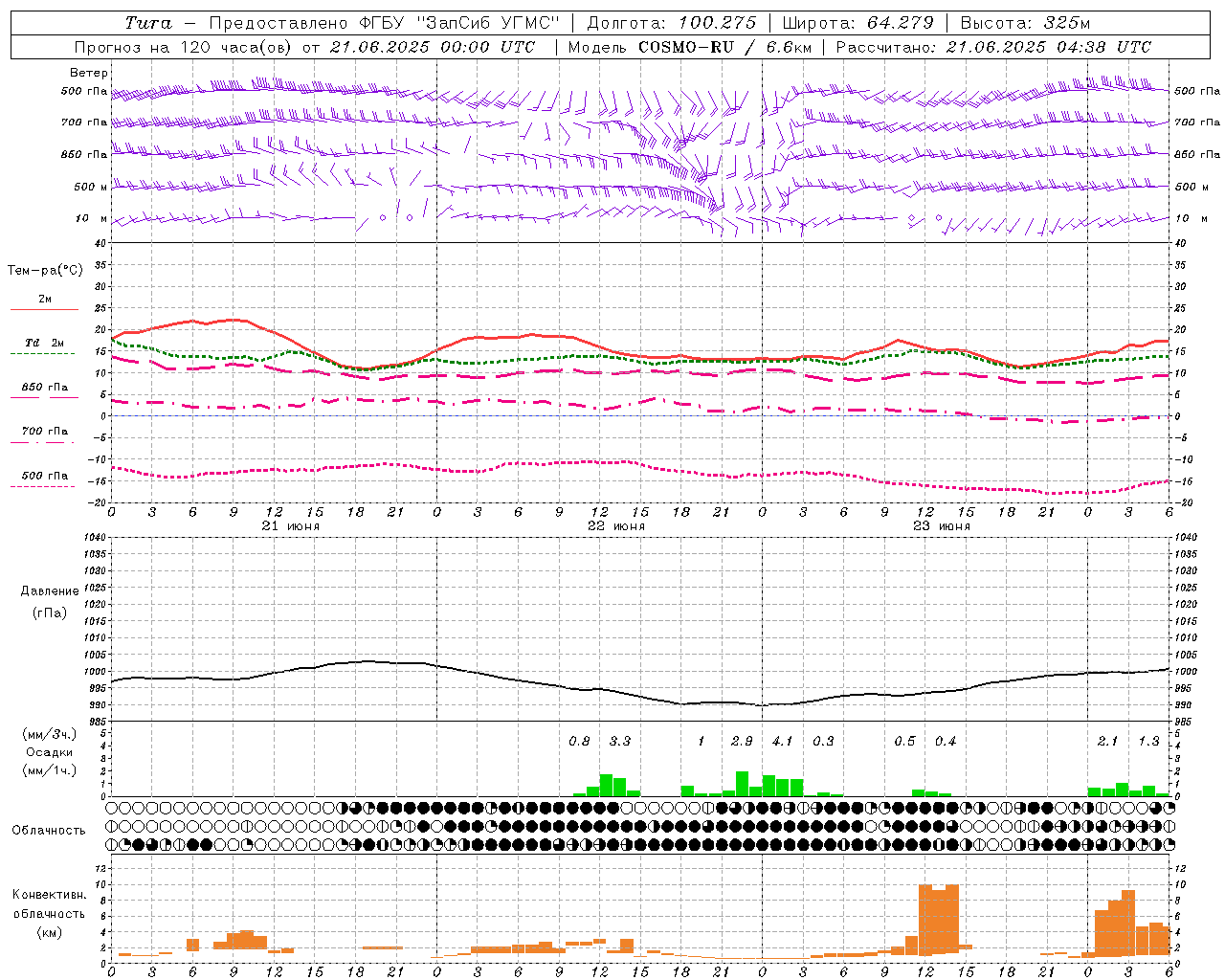This screenshot has width=1225, height=980.
Task: Click the latitude value Широта: 64.279
Action: [857, 23]
